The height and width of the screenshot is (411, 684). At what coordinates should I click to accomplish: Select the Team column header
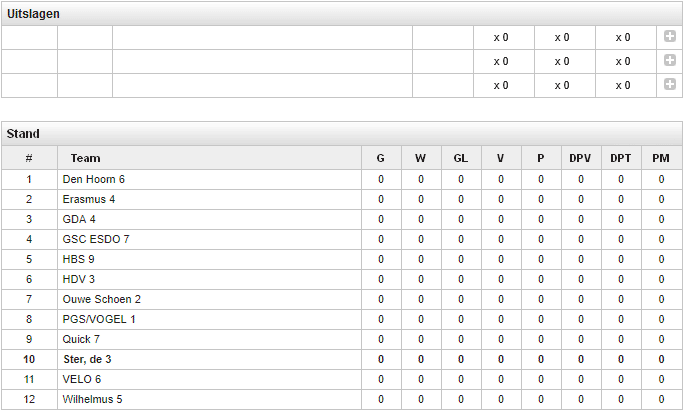(x=86, y=158)
